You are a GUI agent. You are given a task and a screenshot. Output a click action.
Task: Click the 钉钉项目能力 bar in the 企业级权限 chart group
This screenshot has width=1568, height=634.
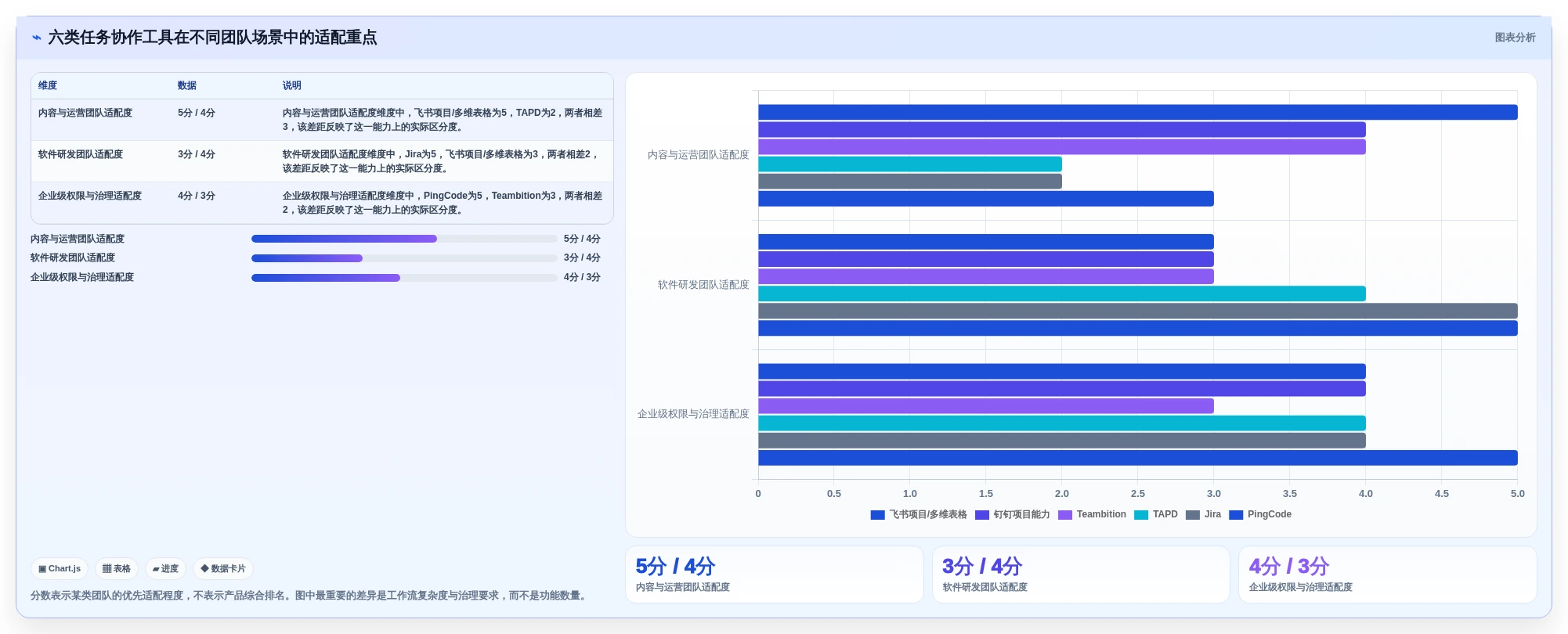click(x=1061, y=388)
